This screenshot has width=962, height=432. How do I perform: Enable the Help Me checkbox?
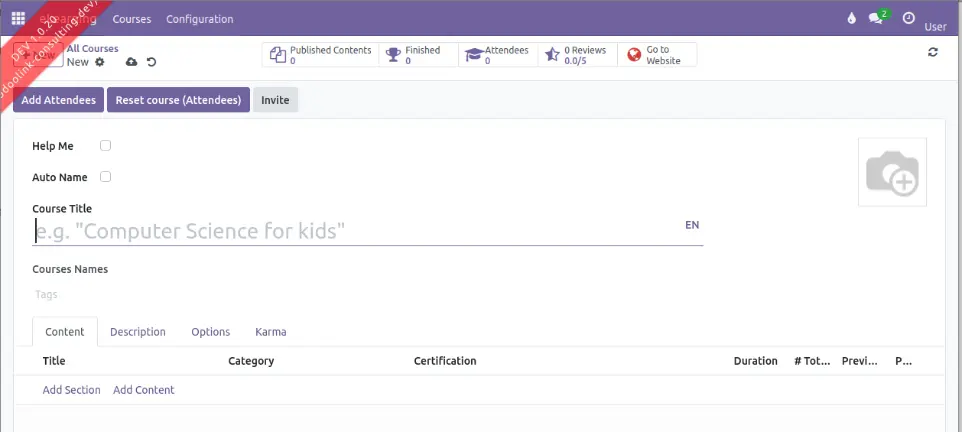point(105,146)
